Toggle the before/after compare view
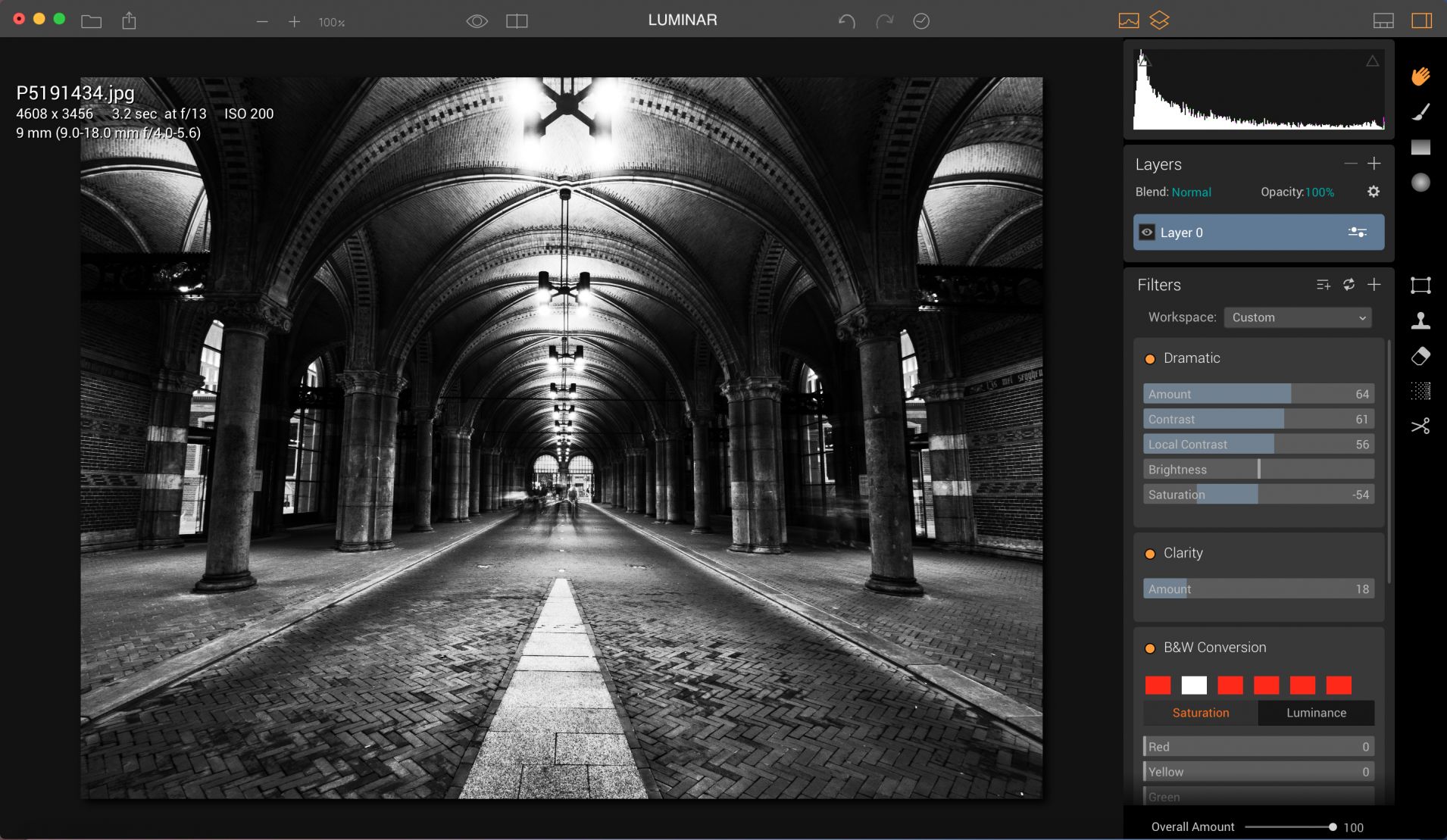The height and width of the screenshot is (840, 1447). click(x=517, y=21)
